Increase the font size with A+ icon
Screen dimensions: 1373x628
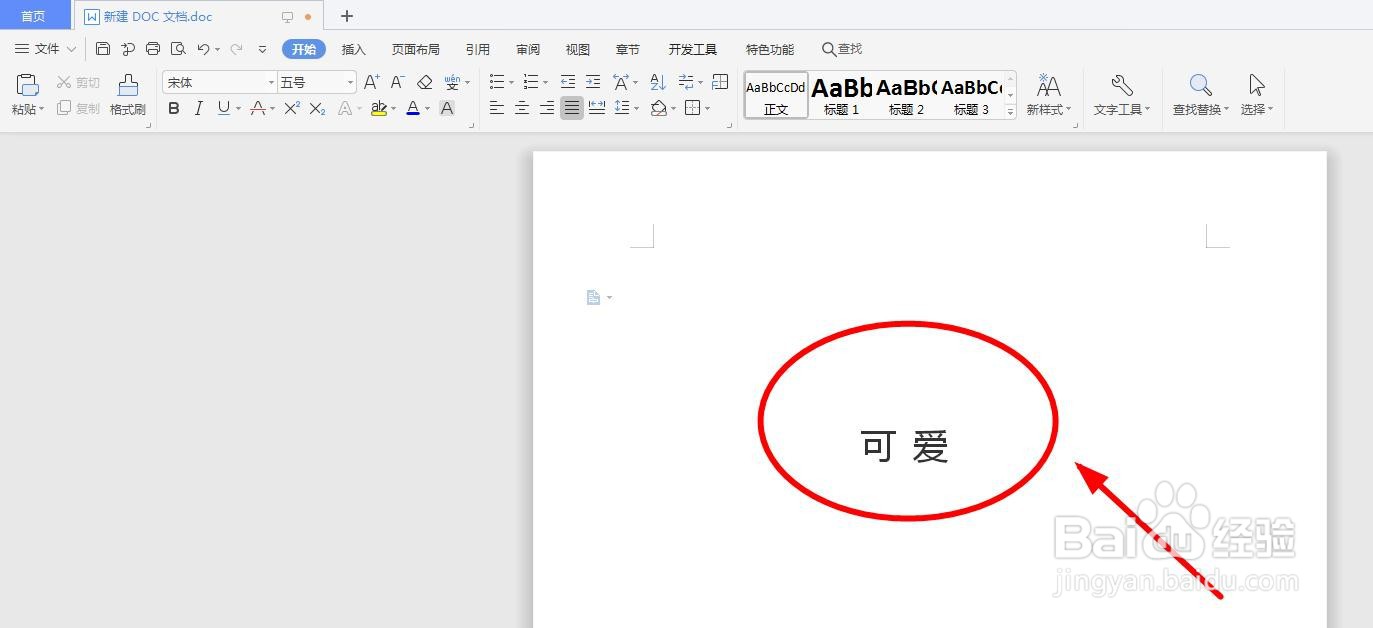[x=371, y=81]
